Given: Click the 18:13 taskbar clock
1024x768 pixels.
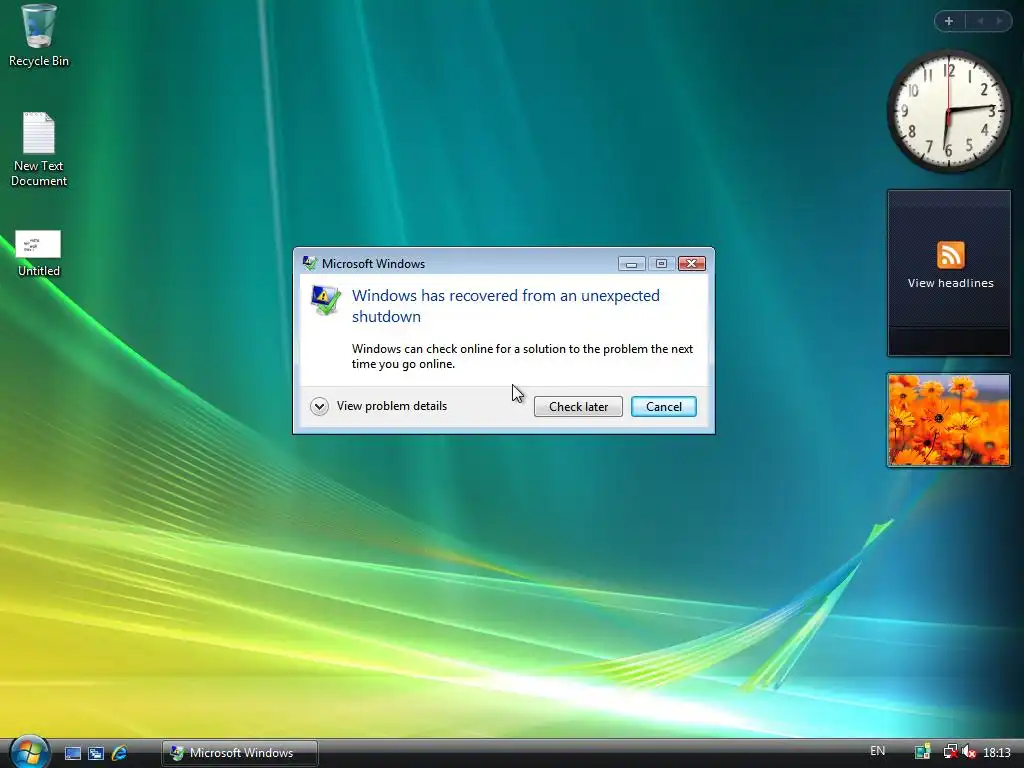Looking at the screenshot, I should (997, 753).
